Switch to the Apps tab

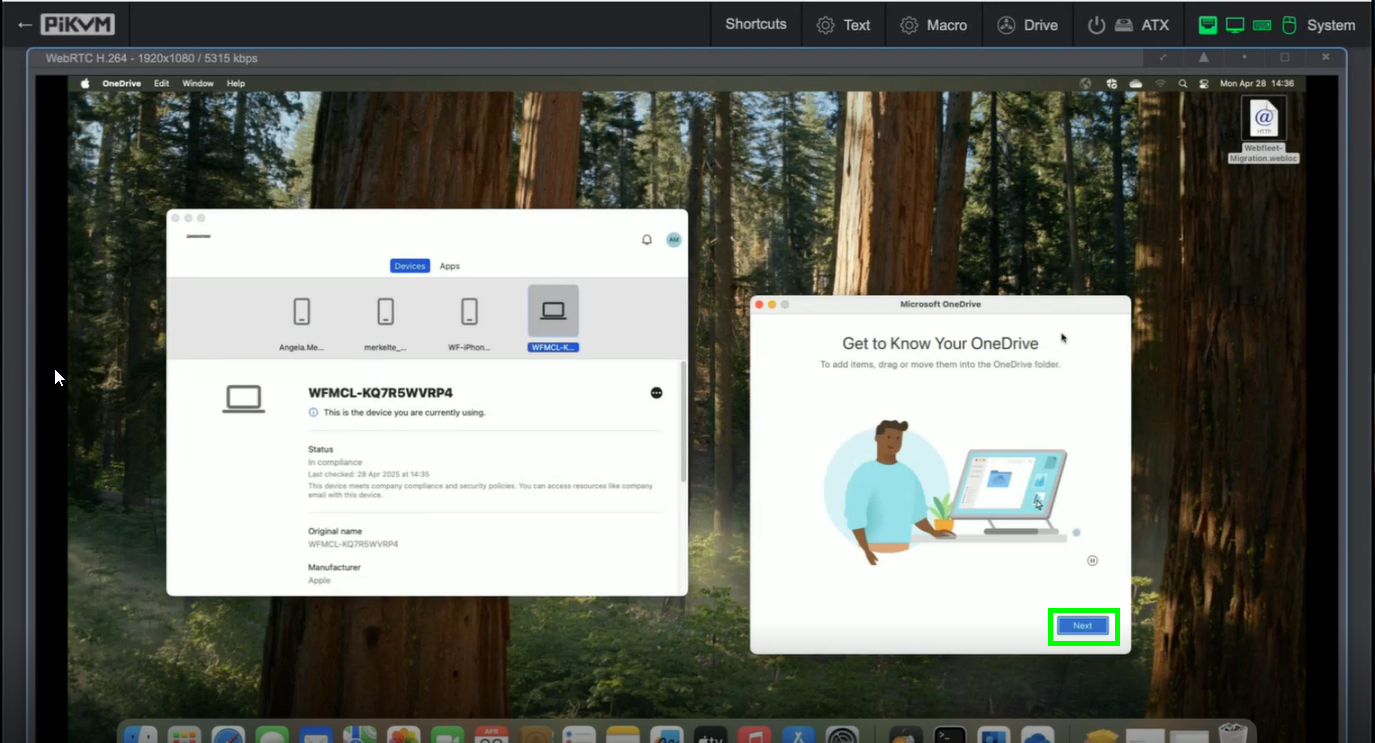click(x=450, y=266)
